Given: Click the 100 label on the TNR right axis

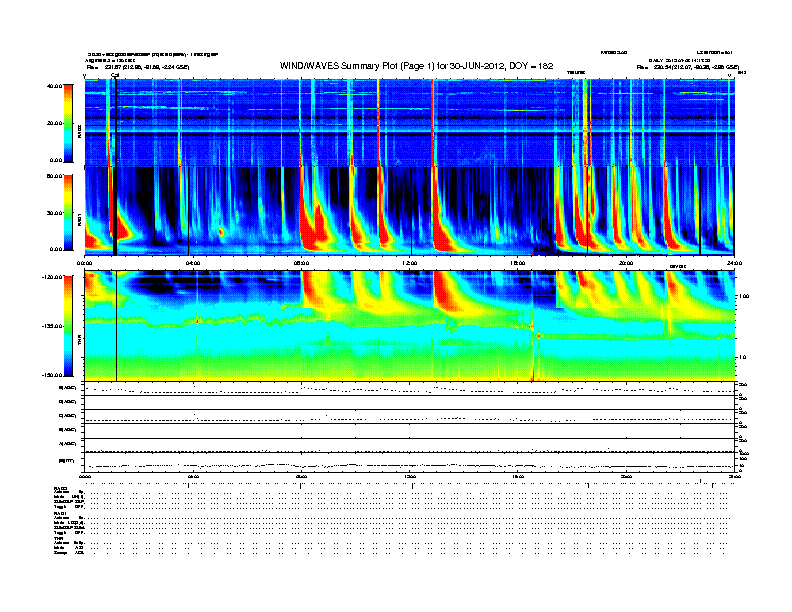Looking at the screenshot, I should (743, 296).
